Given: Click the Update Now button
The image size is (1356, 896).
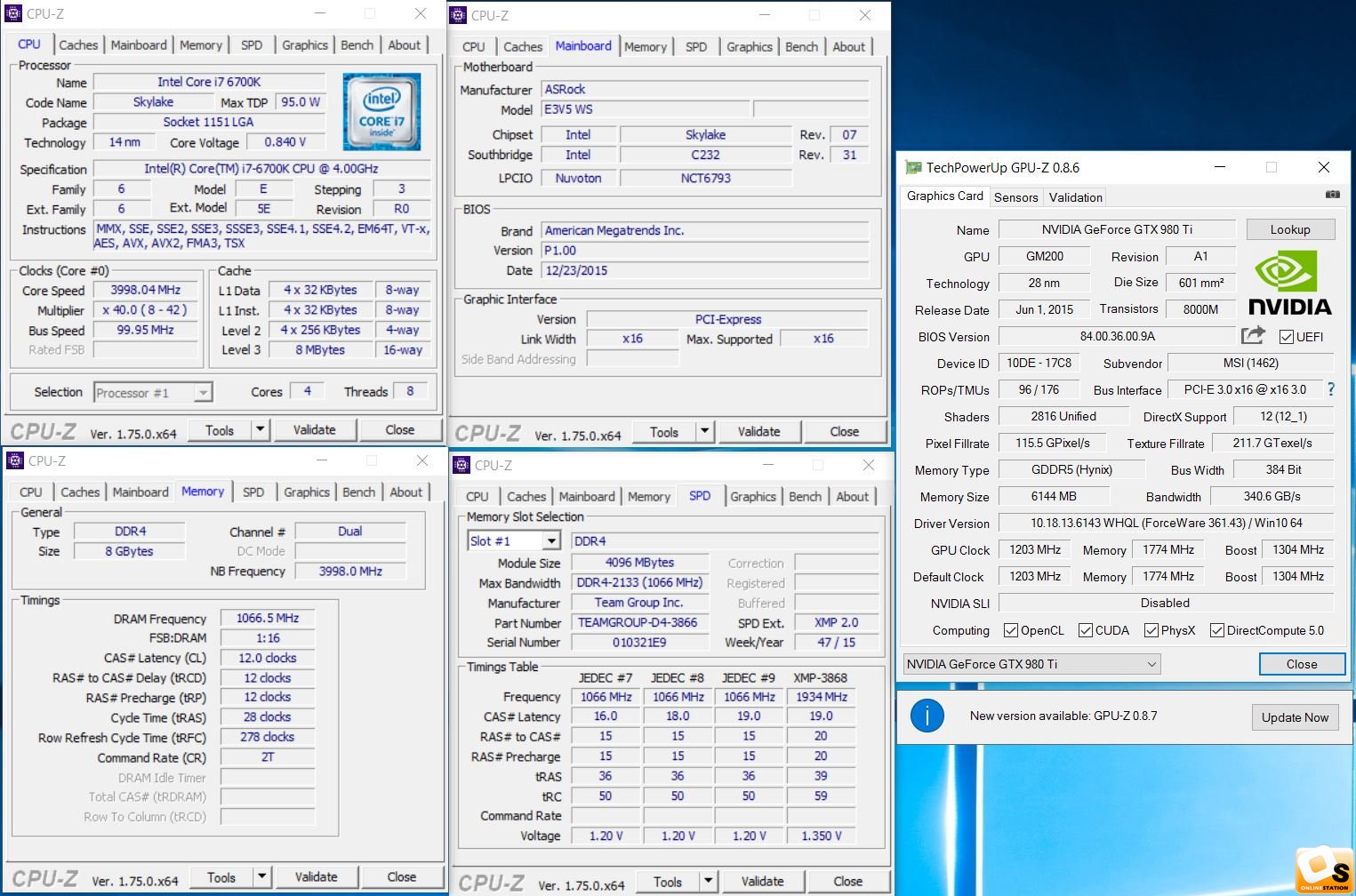Looking at the screenshot, I should [x=1295, y=717].
